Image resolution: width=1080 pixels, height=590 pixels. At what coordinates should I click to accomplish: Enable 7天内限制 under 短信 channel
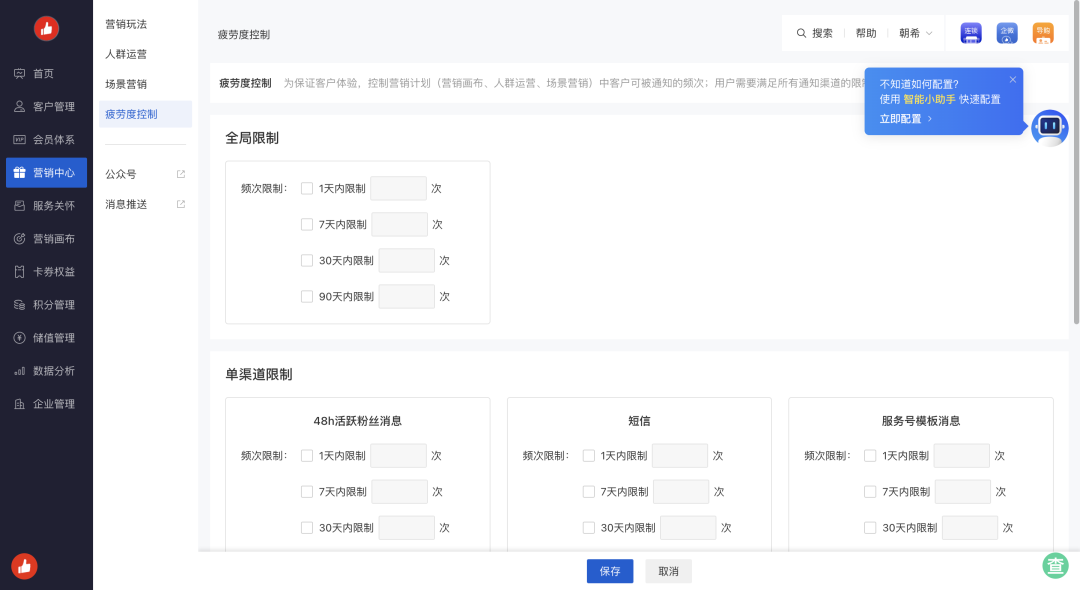pos(588,491)
